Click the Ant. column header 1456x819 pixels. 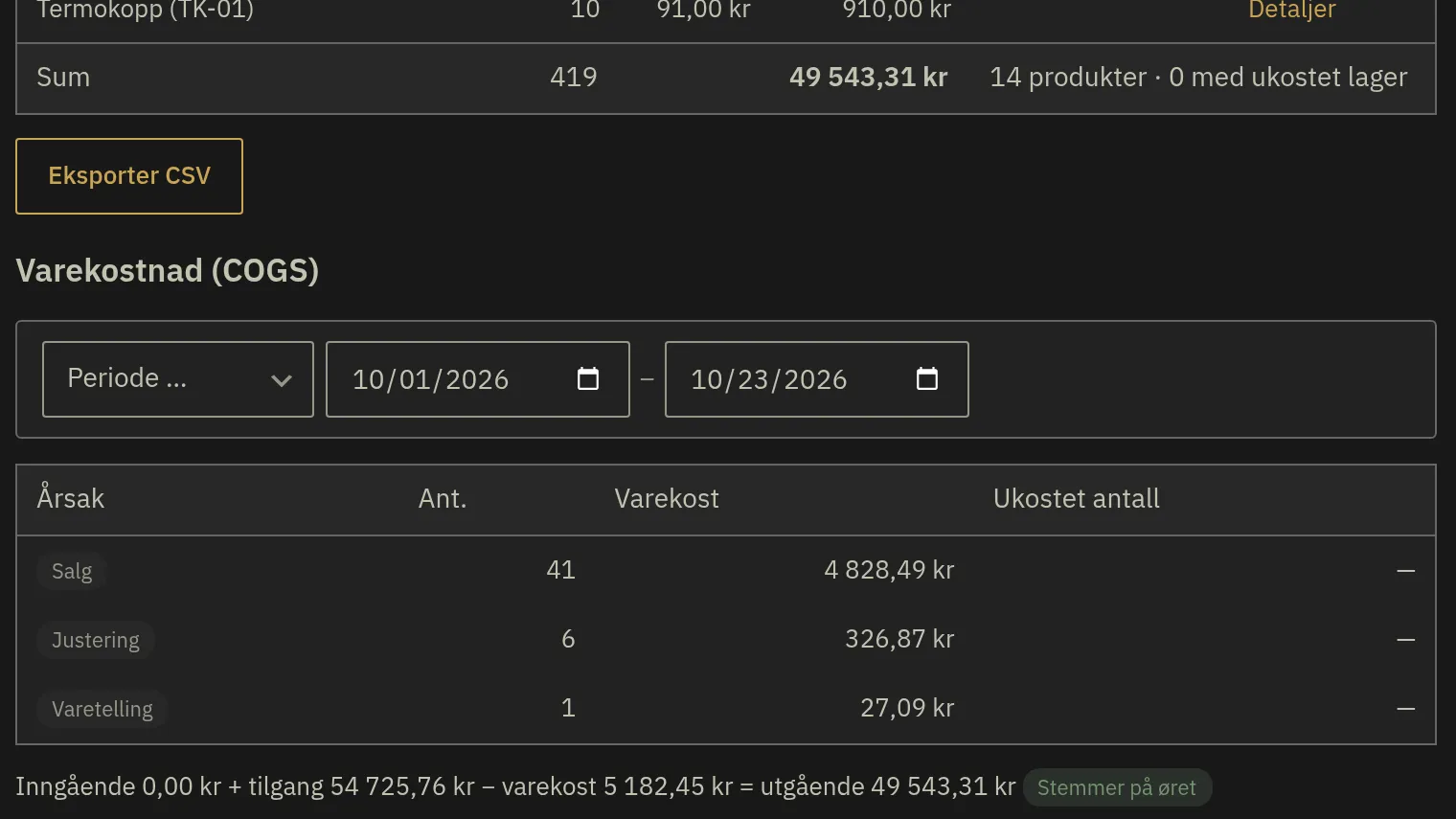(x=443, y=498)
